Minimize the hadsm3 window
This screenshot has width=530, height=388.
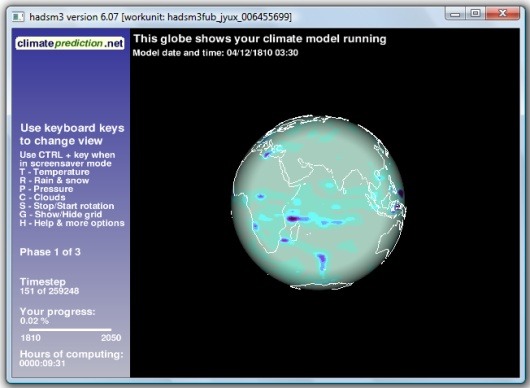[455, 14]
